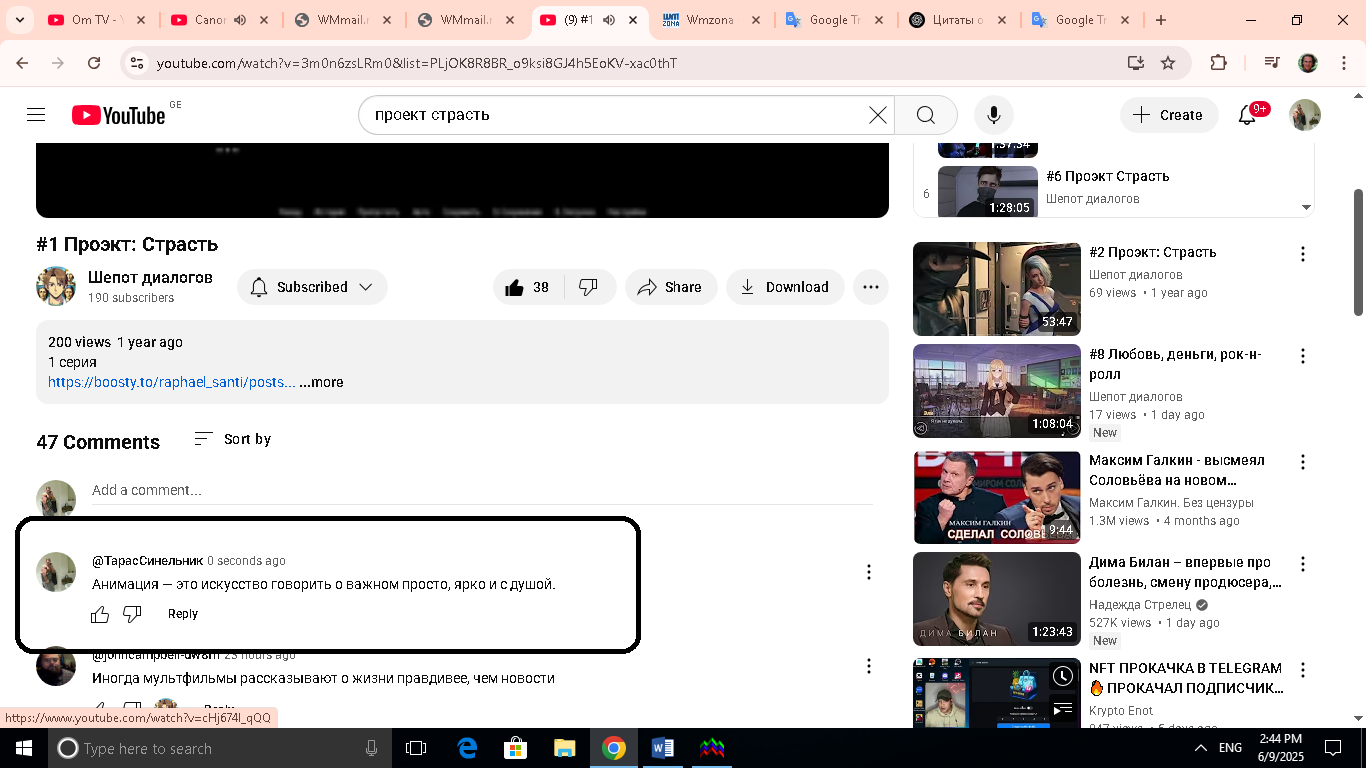Open options for #2 Проэкт: Страсть video
Image resolution: width=1366 pixels, height=768 pixels.
[x=1303, y=254]
